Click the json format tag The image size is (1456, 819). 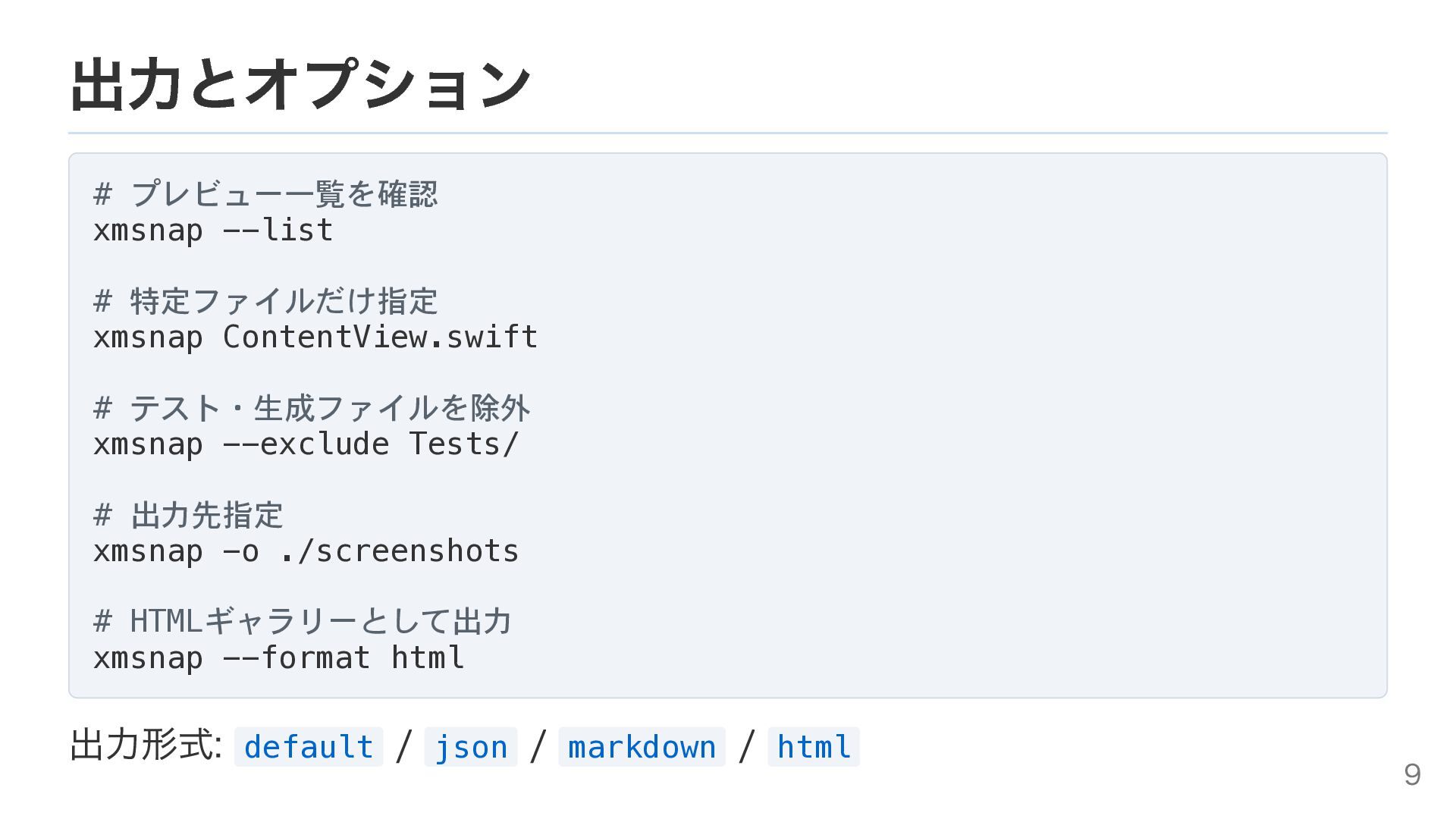470,747
